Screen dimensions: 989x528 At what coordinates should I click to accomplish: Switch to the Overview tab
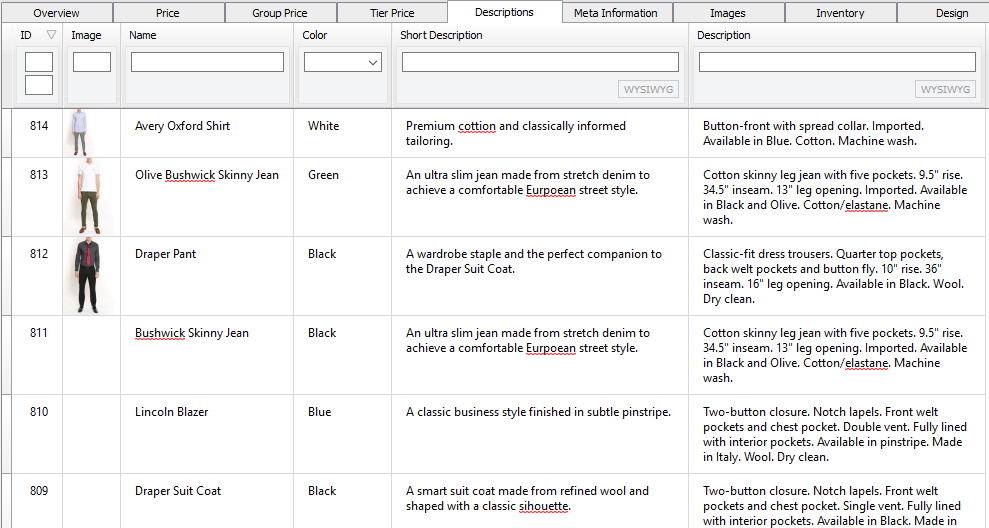(56, 13)
